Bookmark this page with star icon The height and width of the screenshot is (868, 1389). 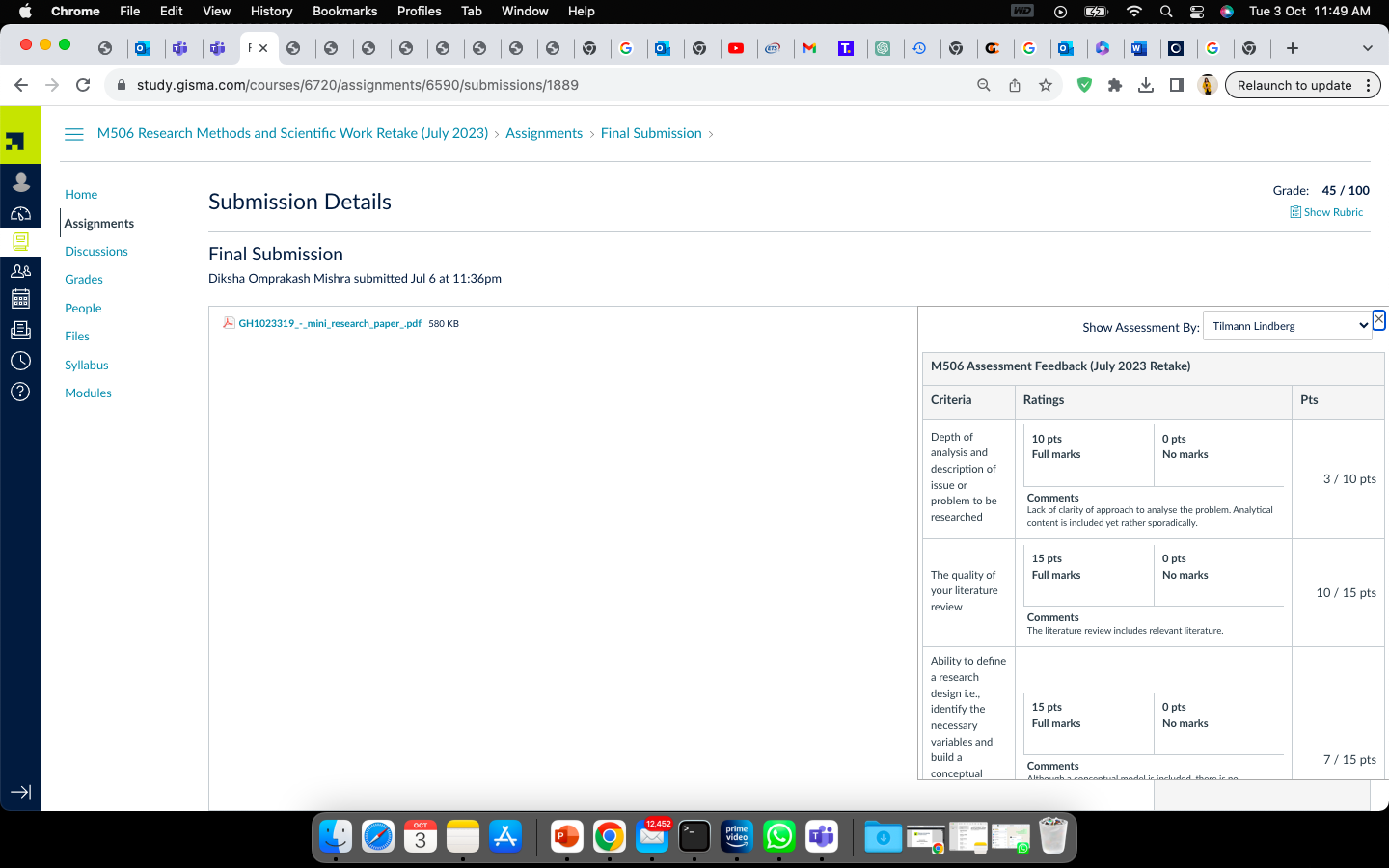pyautogui.click(x=1046, y=85)
